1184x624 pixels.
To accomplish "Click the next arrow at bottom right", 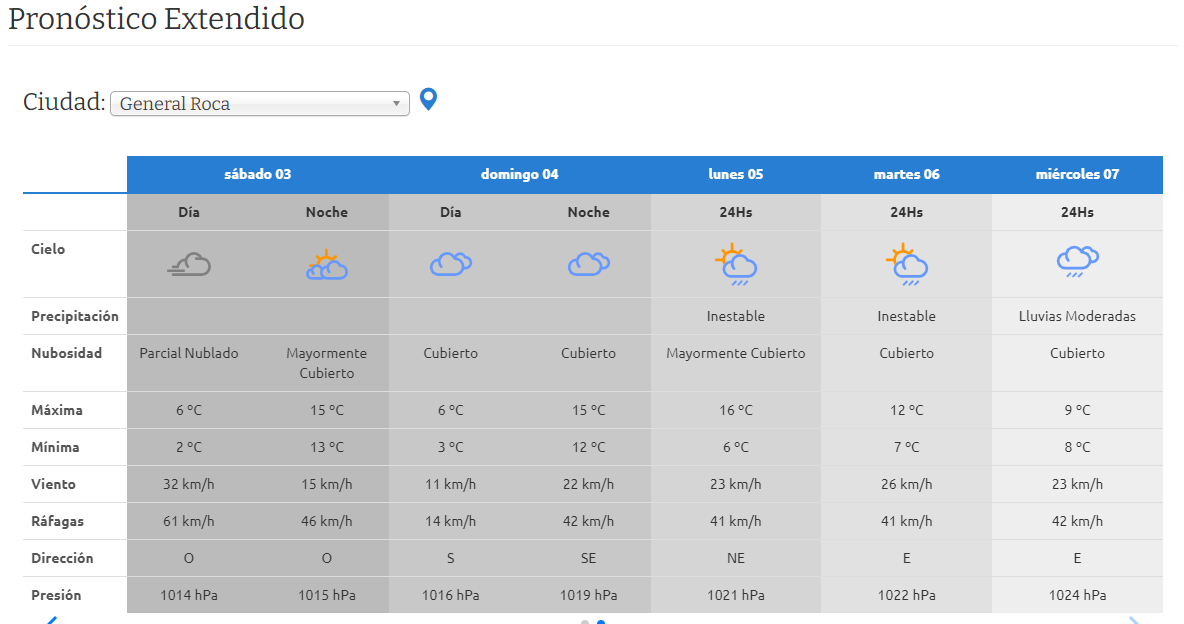I will [x=1134, y=620].
